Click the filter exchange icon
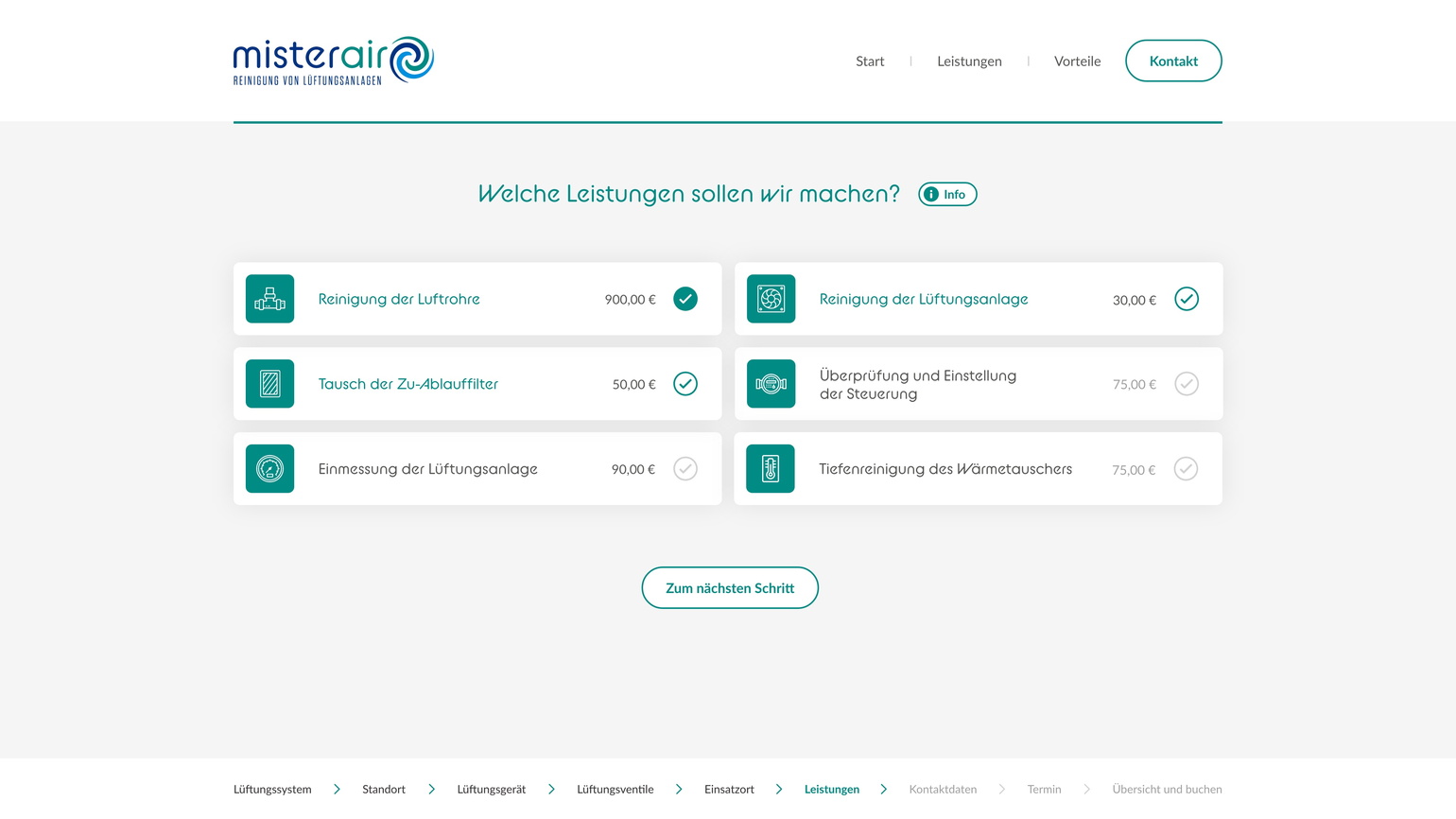 pos(269,384)
